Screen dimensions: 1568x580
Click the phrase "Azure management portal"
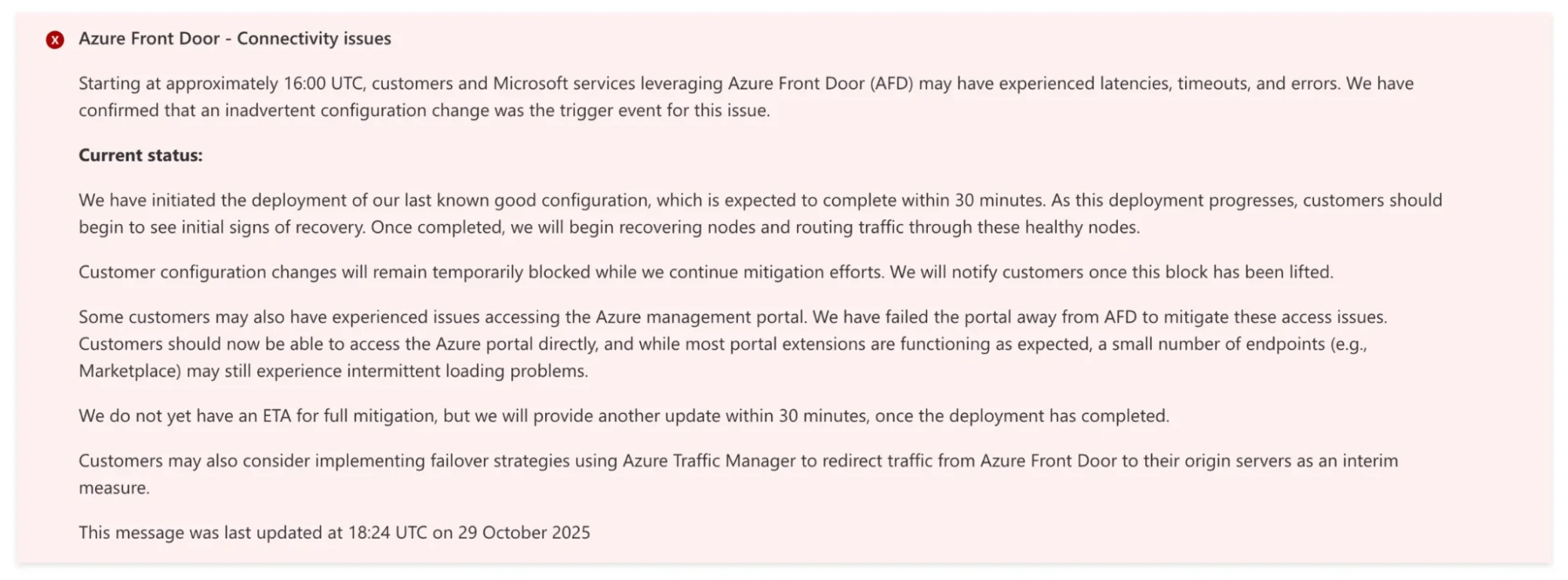click(x=700, y=317)
